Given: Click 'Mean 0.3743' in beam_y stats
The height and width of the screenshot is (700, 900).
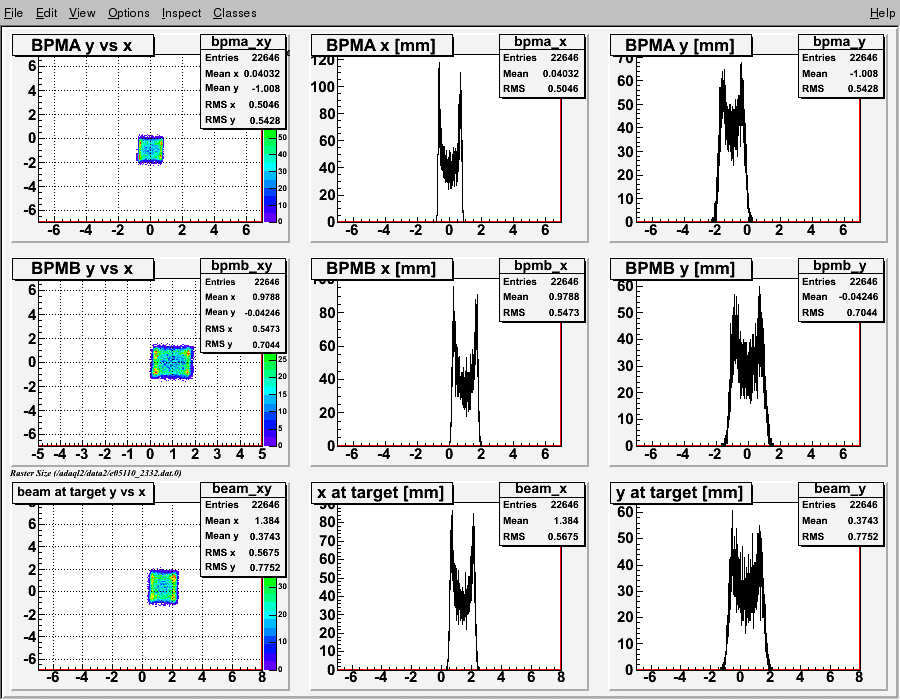Looking at the screenshot, I should click(x=840, y=520).
